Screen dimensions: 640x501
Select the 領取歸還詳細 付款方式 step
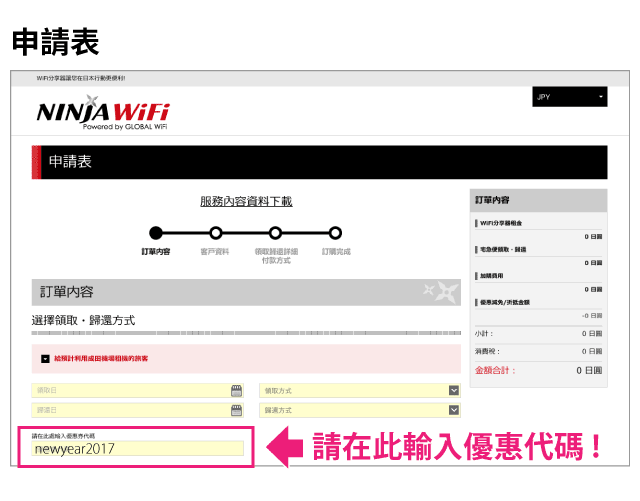pos(276,245)
